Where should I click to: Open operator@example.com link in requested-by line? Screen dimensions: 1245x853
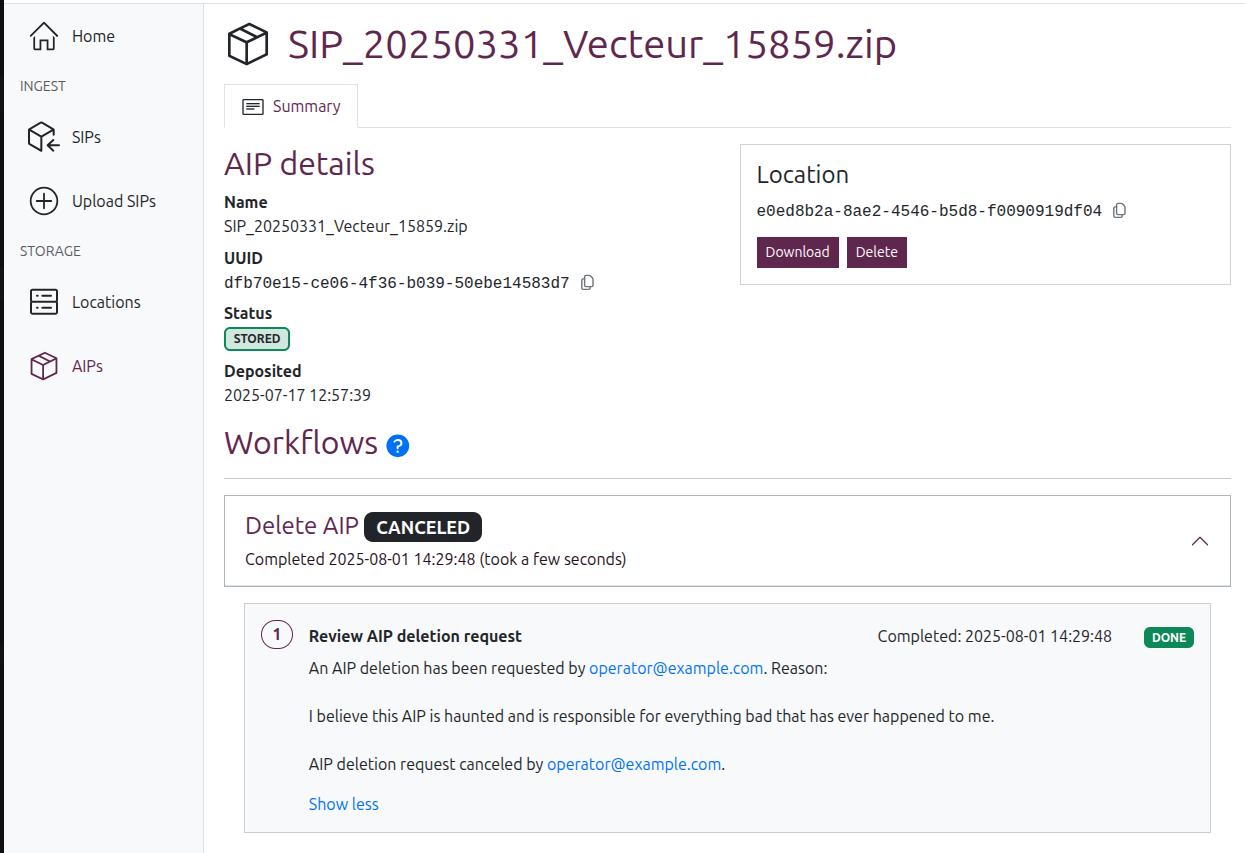[676, 668]
